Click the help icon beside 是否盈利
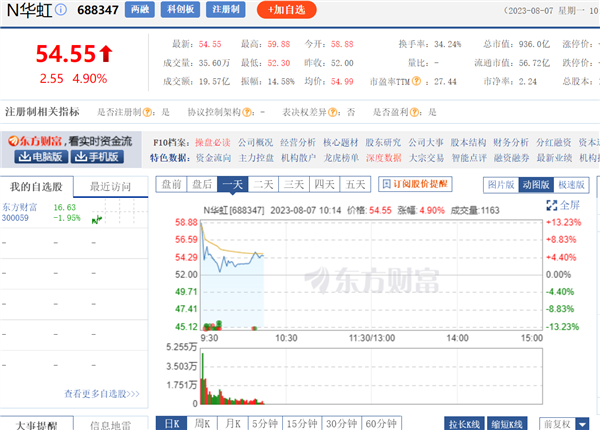This screenshot has height=430, width=600. [x=414, y=112]
